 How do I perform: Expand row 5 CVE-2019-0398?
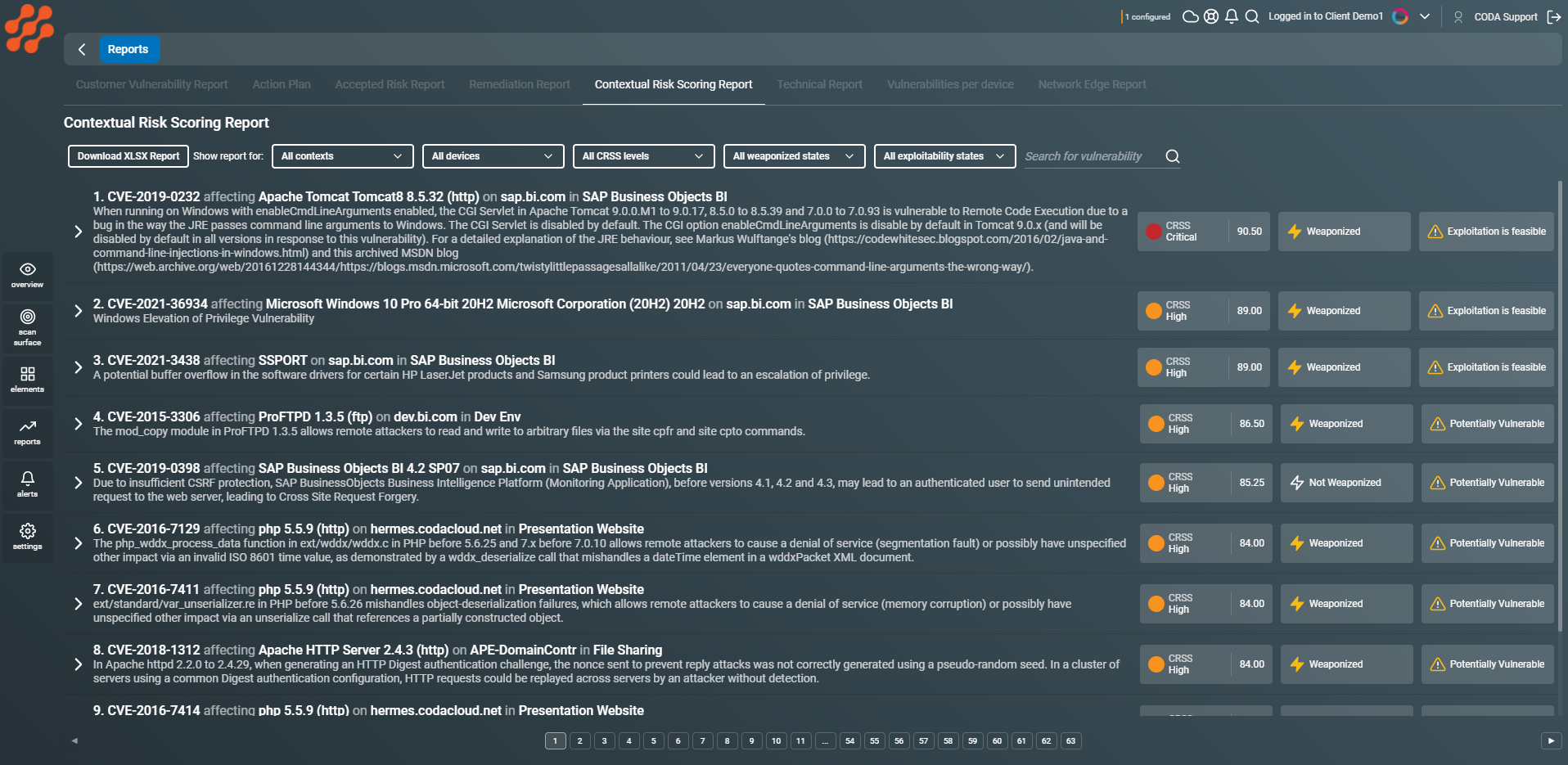point(79,483)
